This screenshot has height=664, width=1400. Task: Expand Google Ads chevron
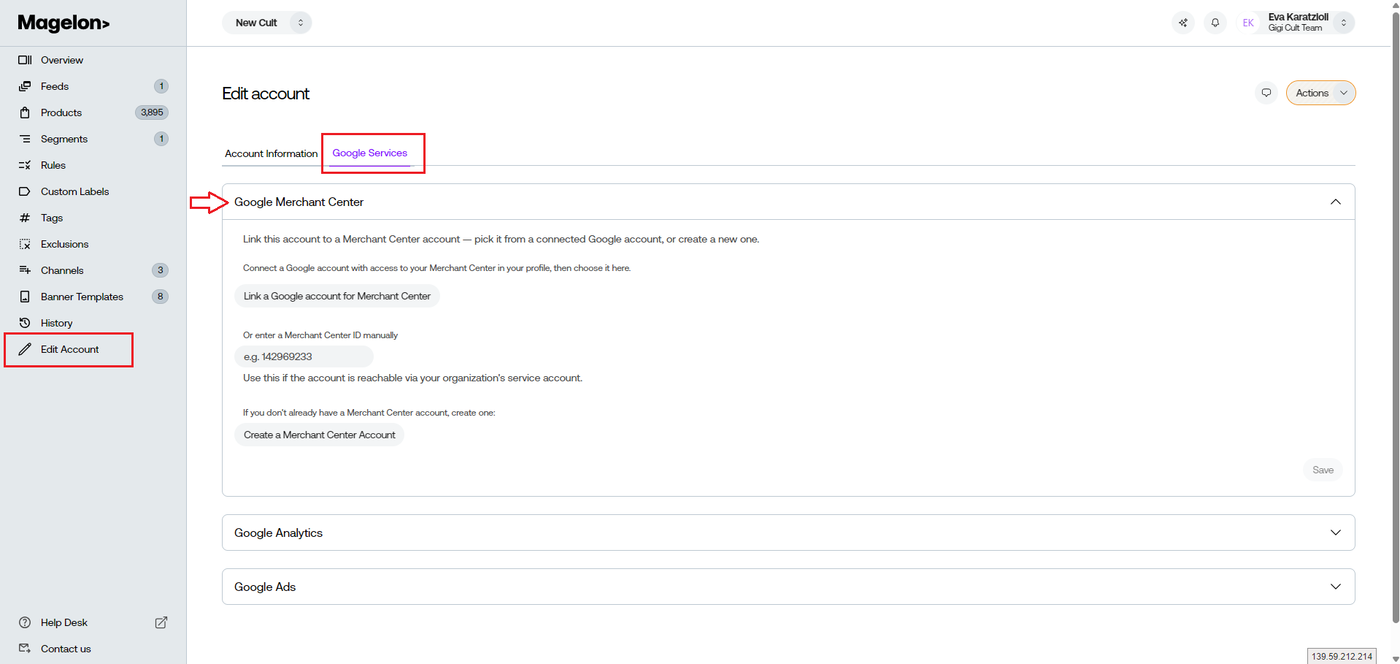click(1335, 587)
